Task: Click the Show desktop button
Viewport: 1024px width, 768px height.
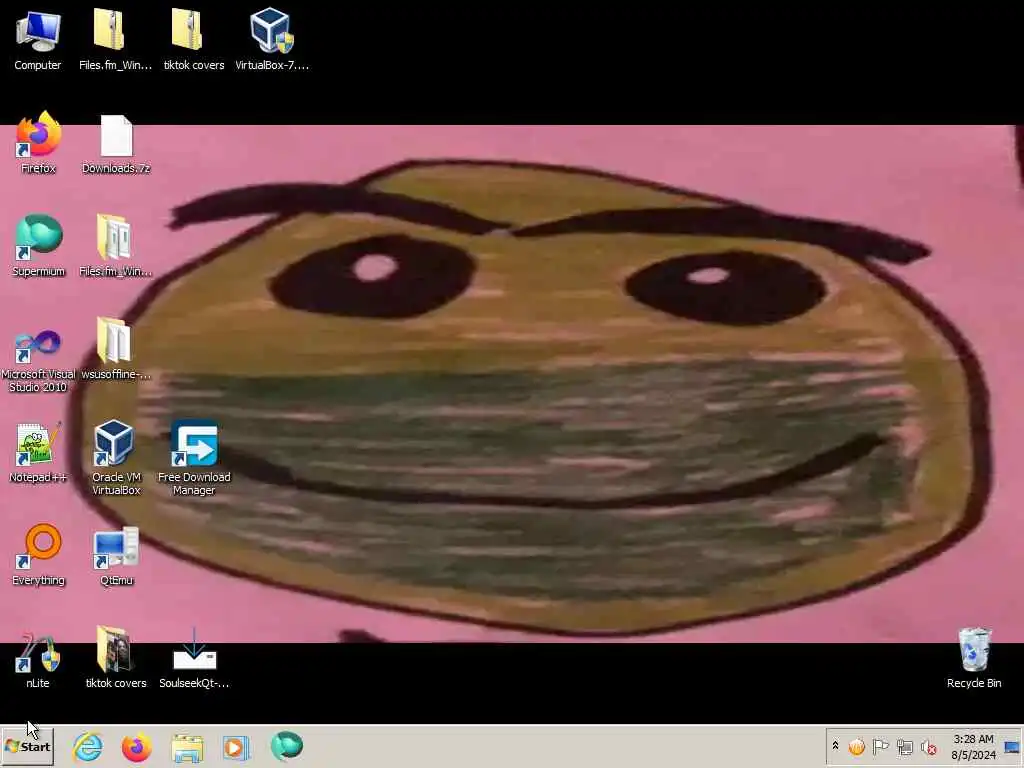Action: pyautogui.click(x=1012, y=746)
